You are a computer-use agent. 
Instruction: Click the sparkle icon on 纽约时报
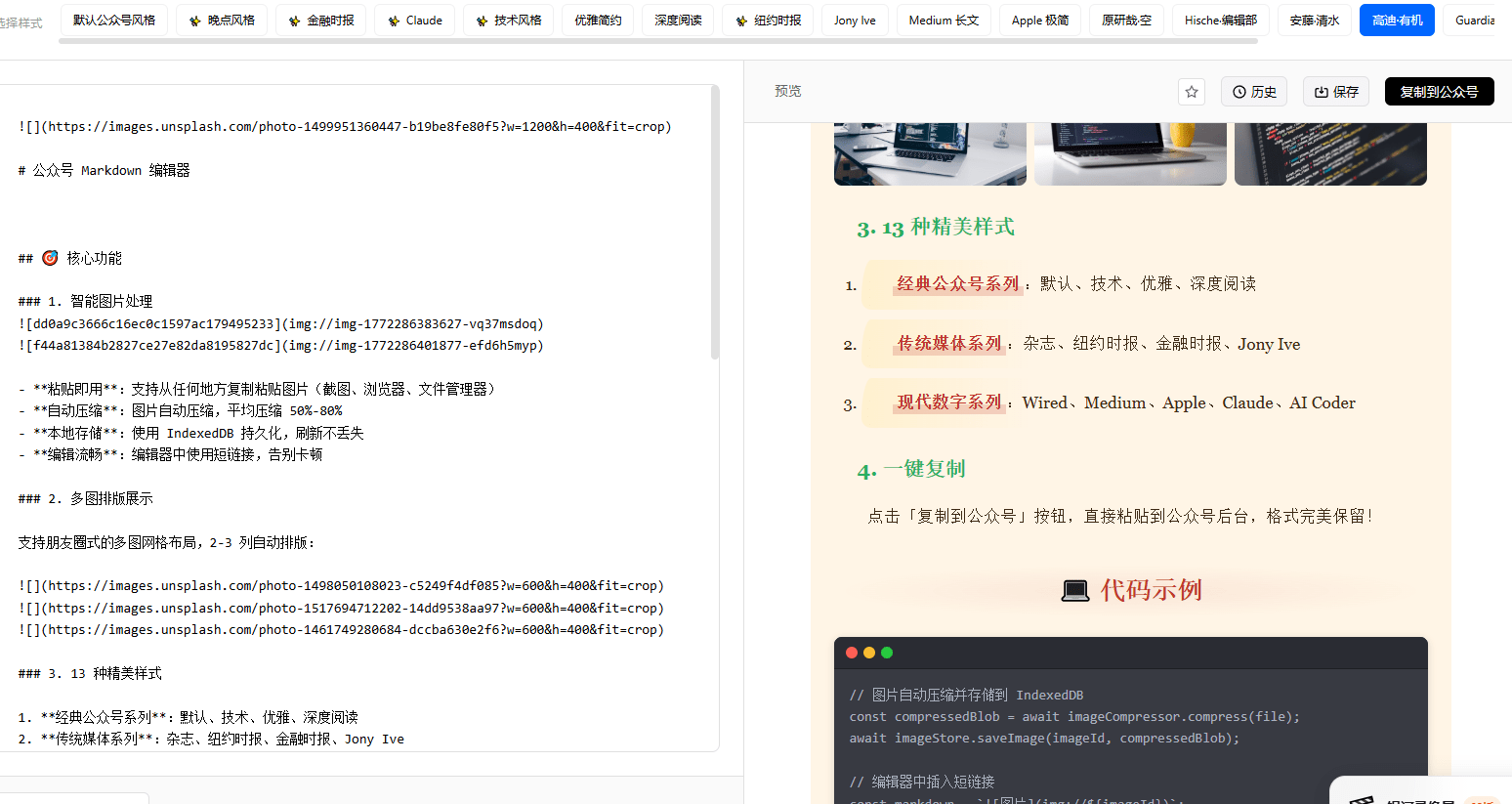click(741, 19)
